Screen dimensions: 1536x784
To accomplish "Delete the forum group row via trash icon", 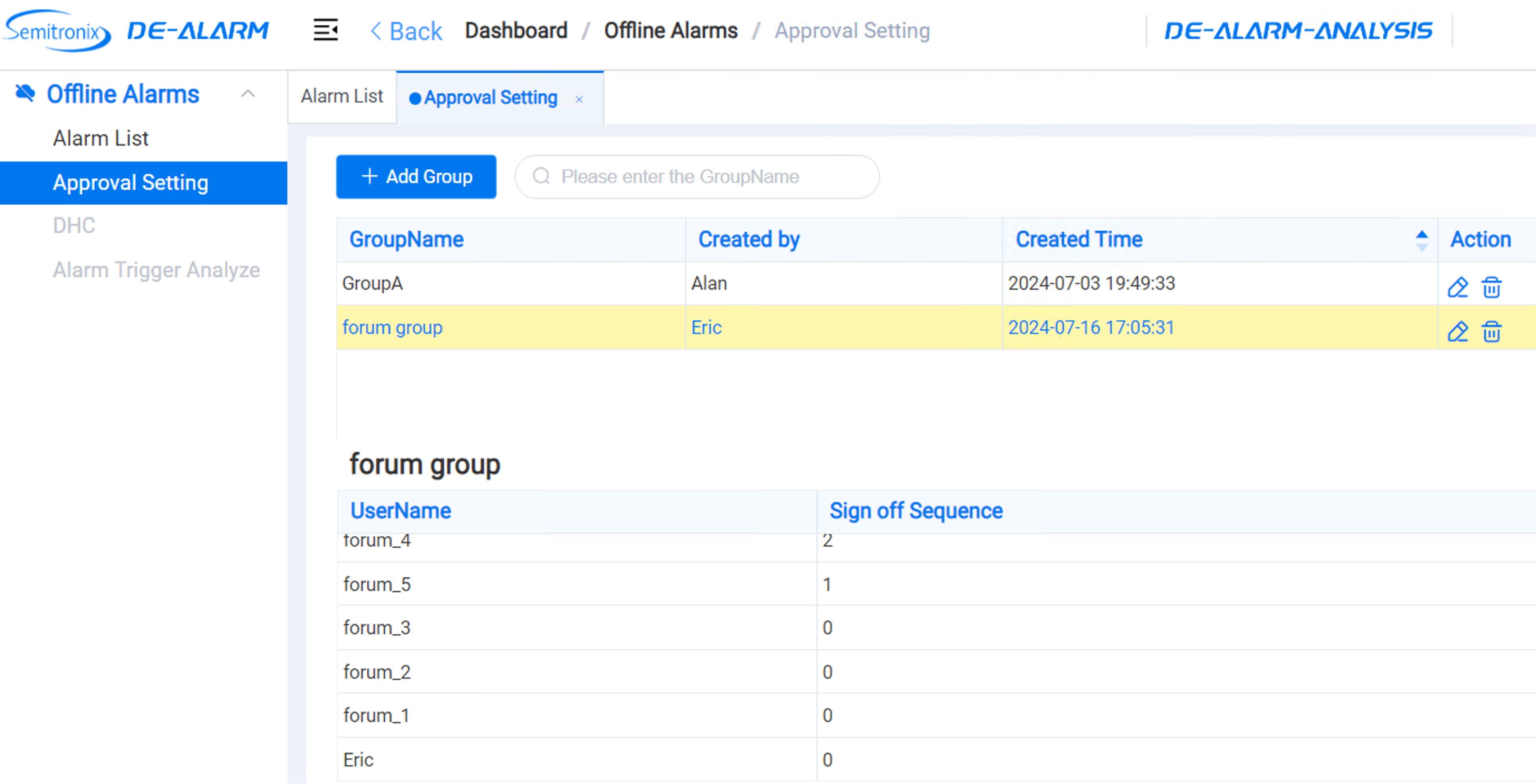I will 1491,332.
